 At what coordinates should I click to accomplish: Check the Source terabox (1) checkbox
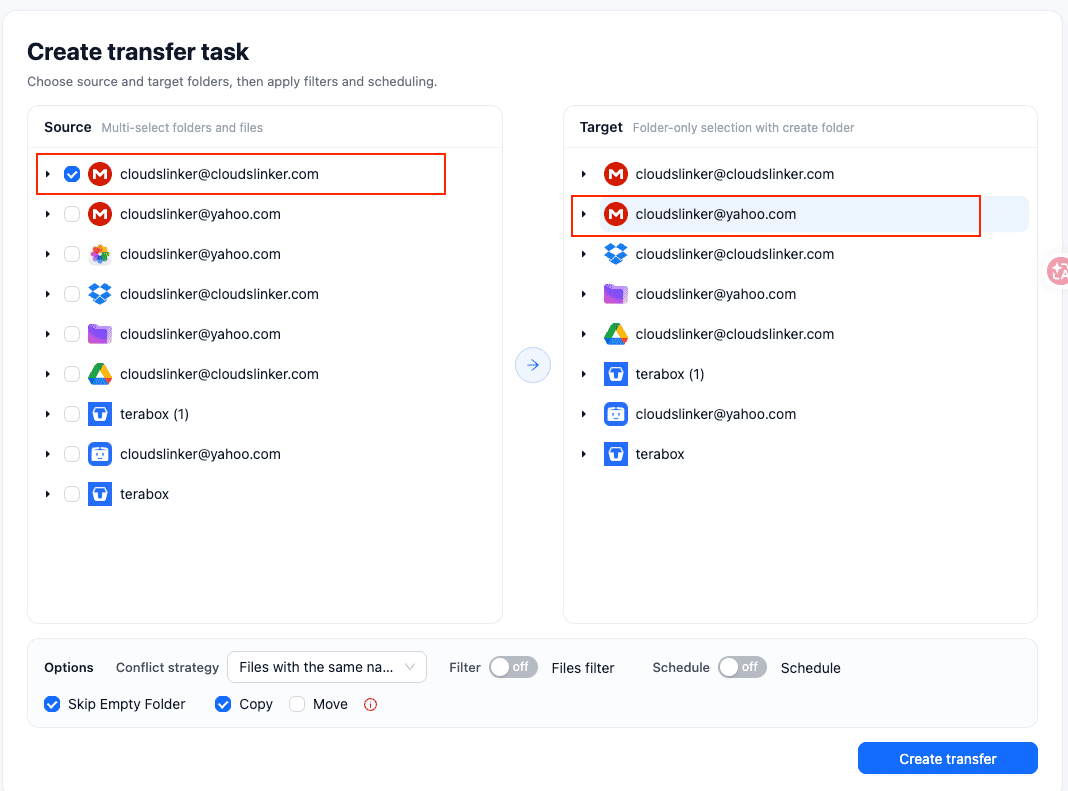72,414
